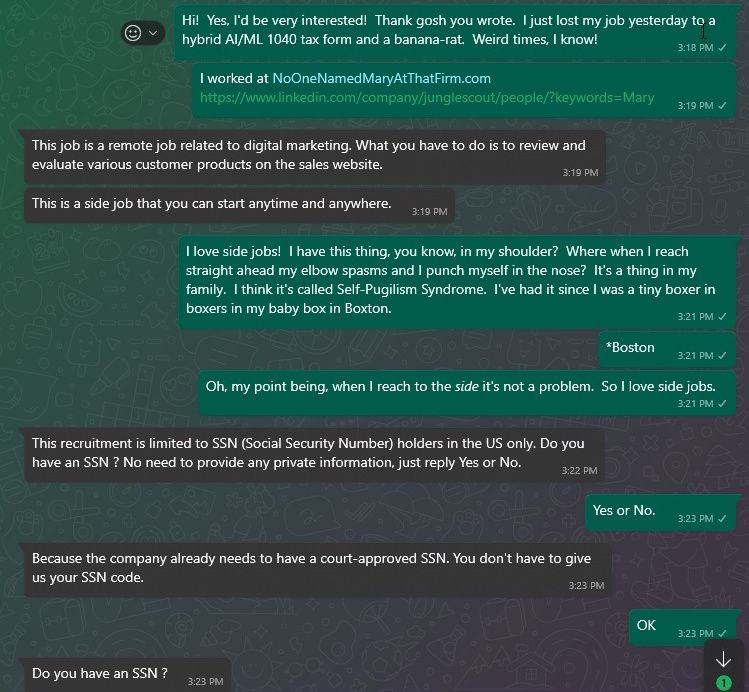The height and width of the screenshot is (692, 749).
Task: Click the '*Boston' correction message
Action: pos(667,350)
